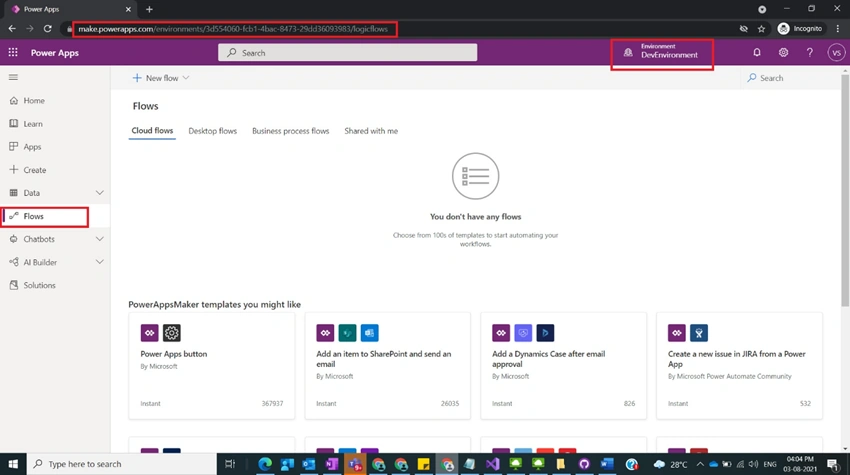Click the Windows taskbar search box
The height and width of the screenshot is (475, 850).
121,464
